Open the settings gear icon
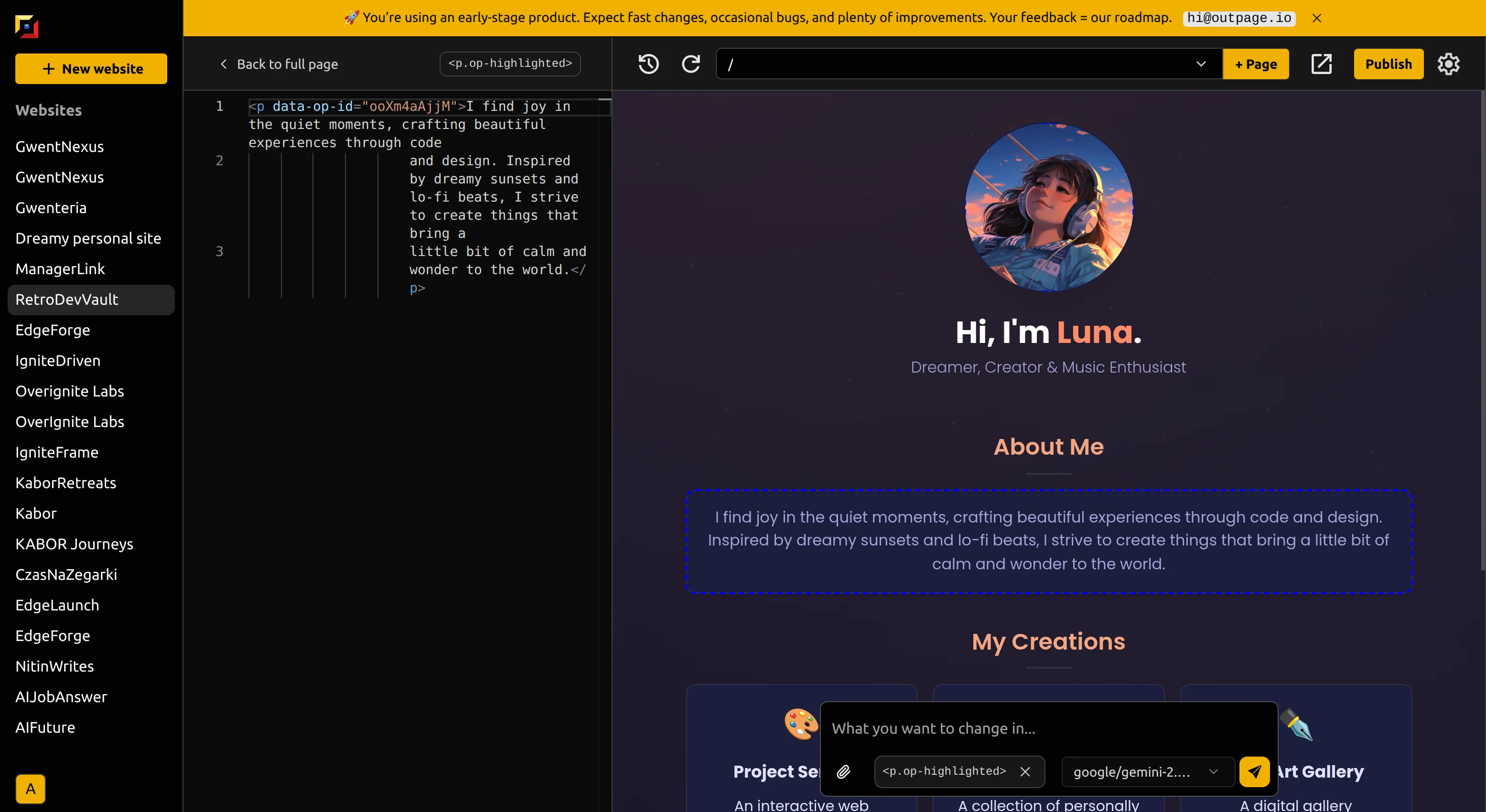The height and width of the screenshot is (812, 1486). pyautogui.click(x=1448, y=64)
